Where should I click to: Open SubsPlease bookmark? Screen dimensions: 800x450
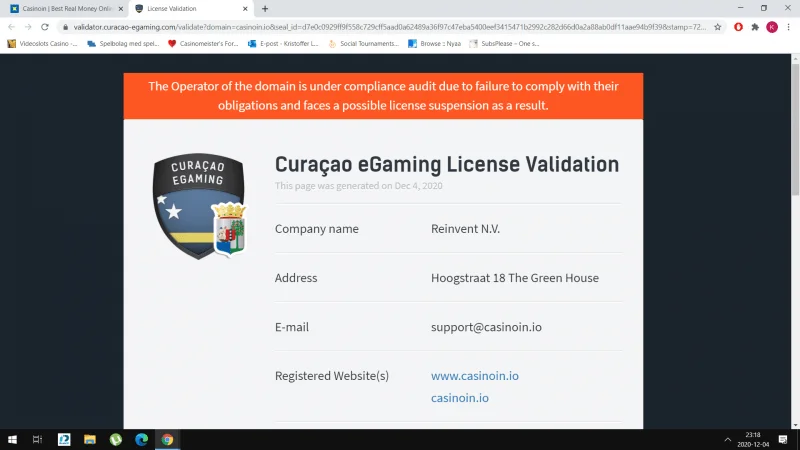pyautogui.click(x=504, y=44)
